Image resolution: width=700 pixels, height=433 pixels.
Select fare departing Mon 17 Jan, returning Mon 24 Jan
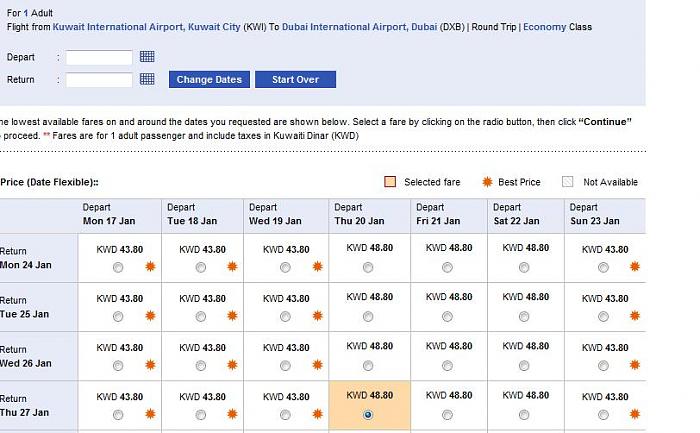pos(119,267)
